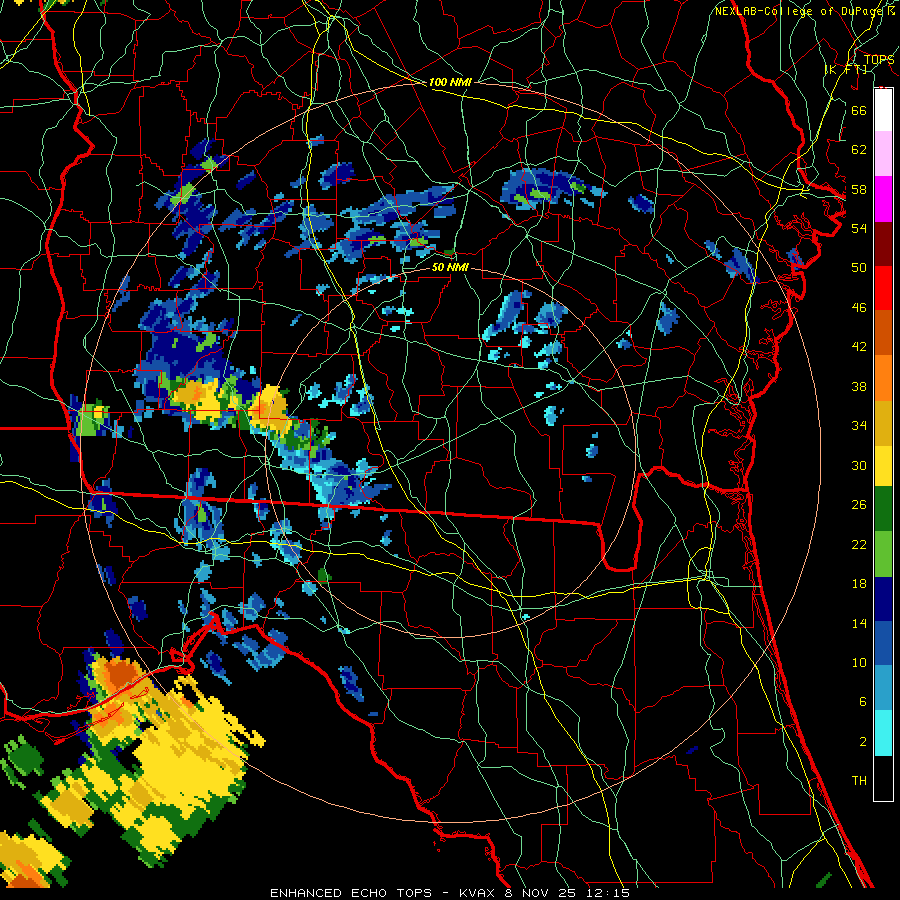Image resolution: width=900 pixels, height=900 pixels.
Task: Select the '50' legend value
Action: [859, 267]
